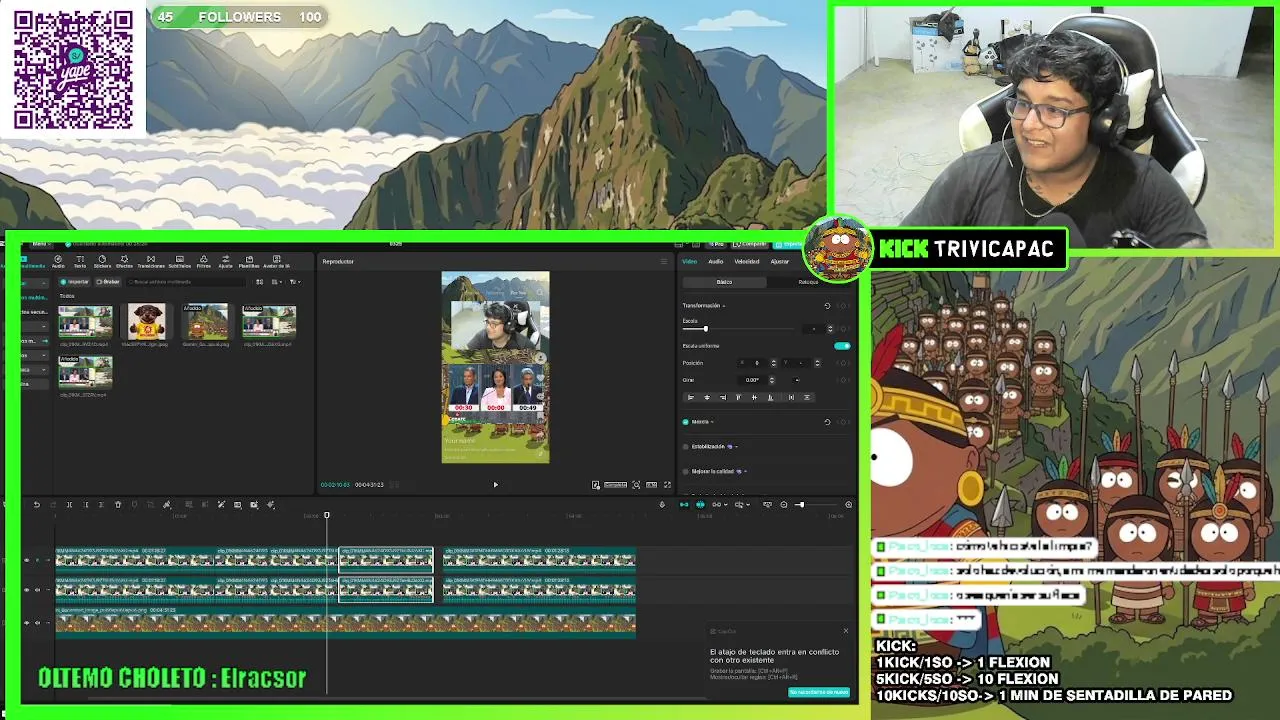The height and width of the screenshot is (720, 1280).
Task: Open the Menú dropdown at top
Action: [42, 244]
